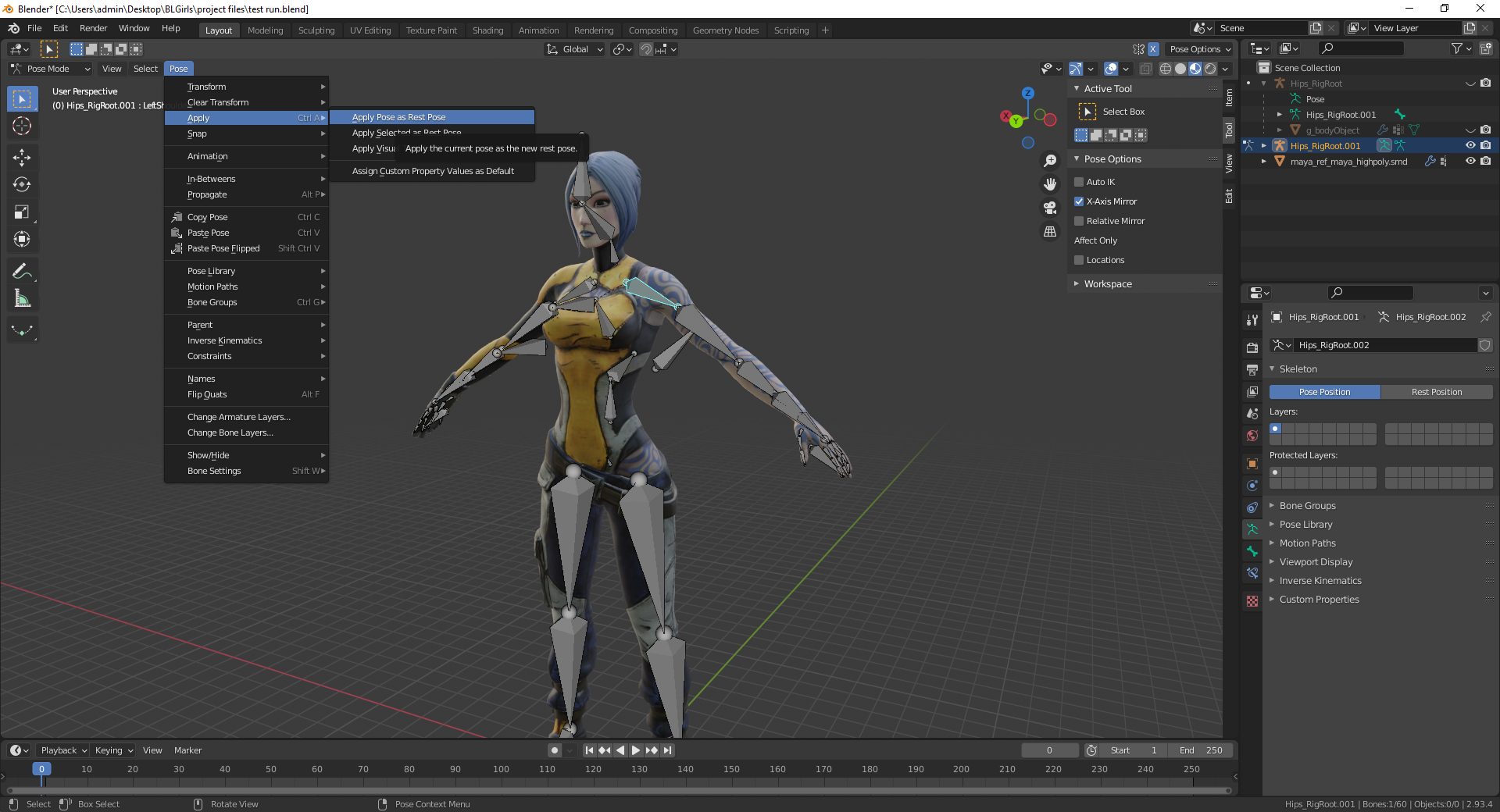Choose the Measure ruler tool
This screenshot has width=1500, height=812.
click(x=22, y=299)
